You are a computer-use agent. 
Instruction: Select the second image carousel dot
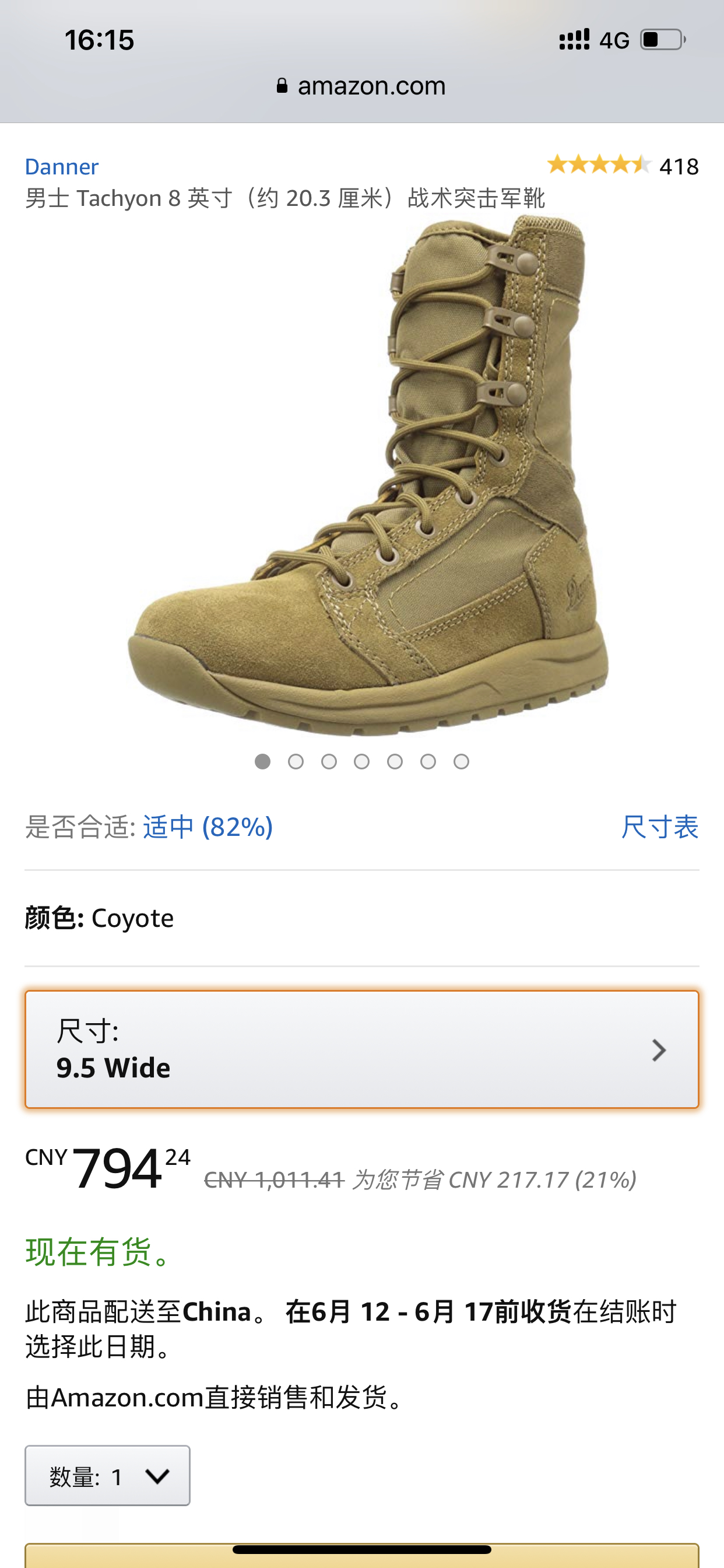click(x=296, y=761)
